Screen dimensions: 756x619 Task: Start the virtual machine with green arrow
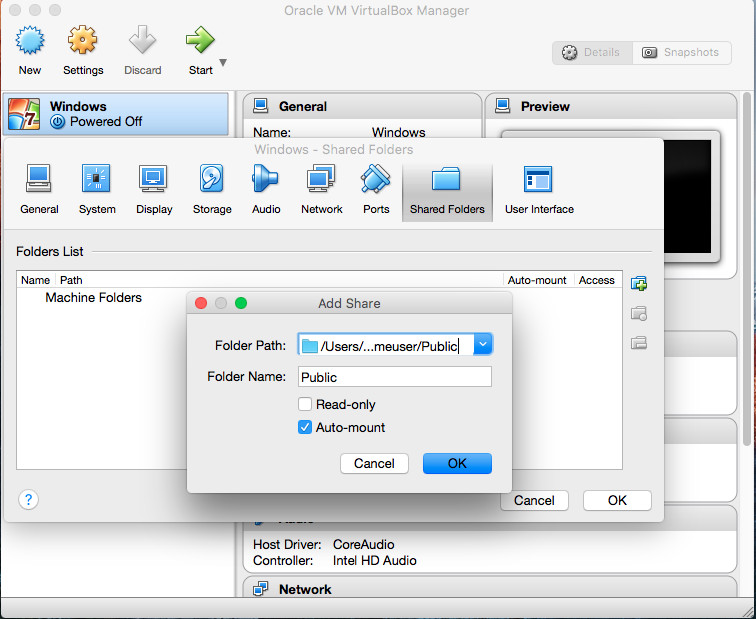[200, 40]
